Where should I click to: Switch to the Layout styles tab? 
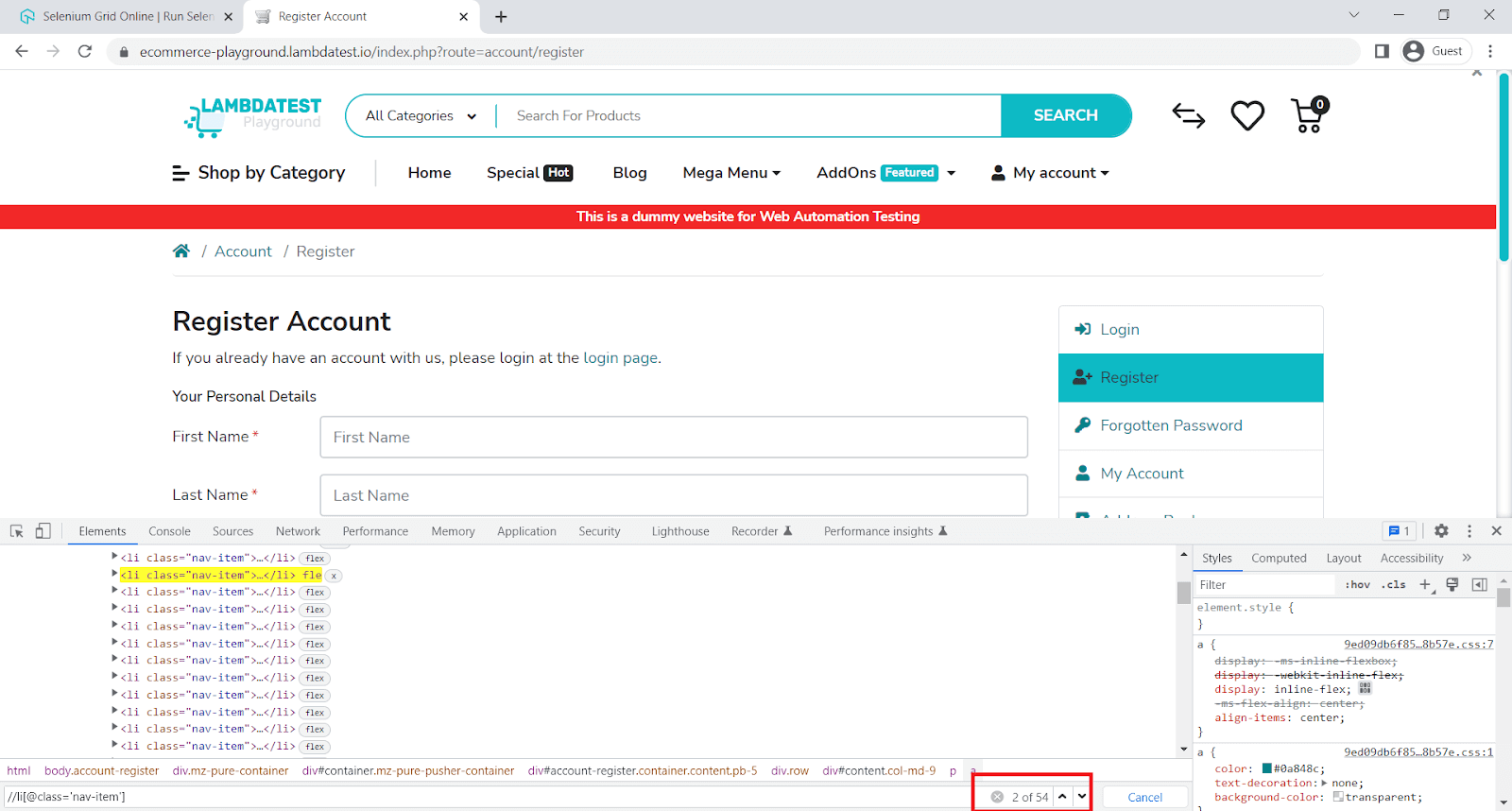[x=1343, y=558]
